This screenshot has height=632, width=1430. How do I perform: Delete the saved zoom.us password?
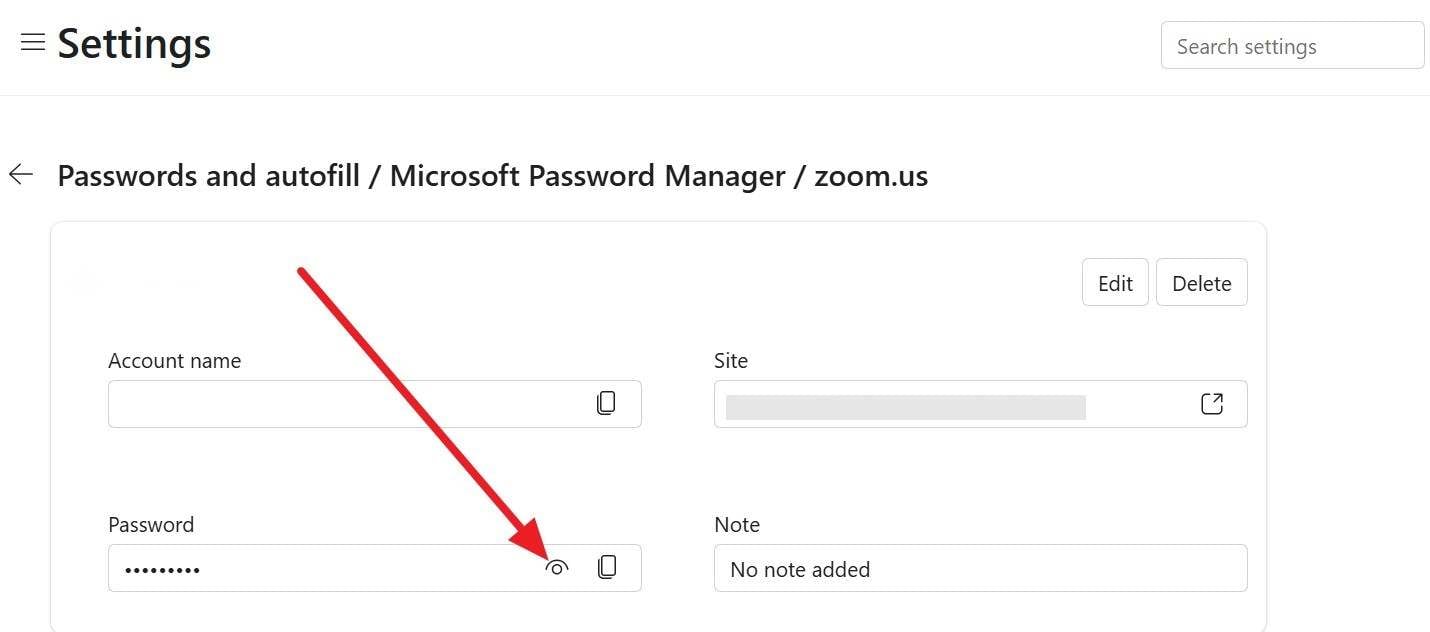[1201, 283]
